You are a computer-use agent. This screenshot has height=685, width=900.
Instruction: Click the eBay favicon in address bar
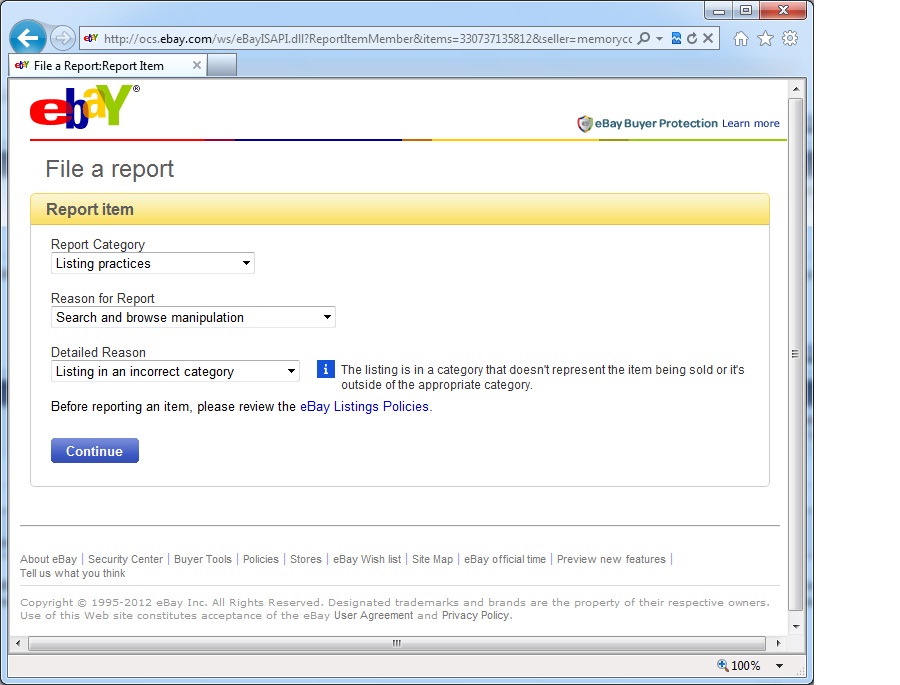(91, 38)
